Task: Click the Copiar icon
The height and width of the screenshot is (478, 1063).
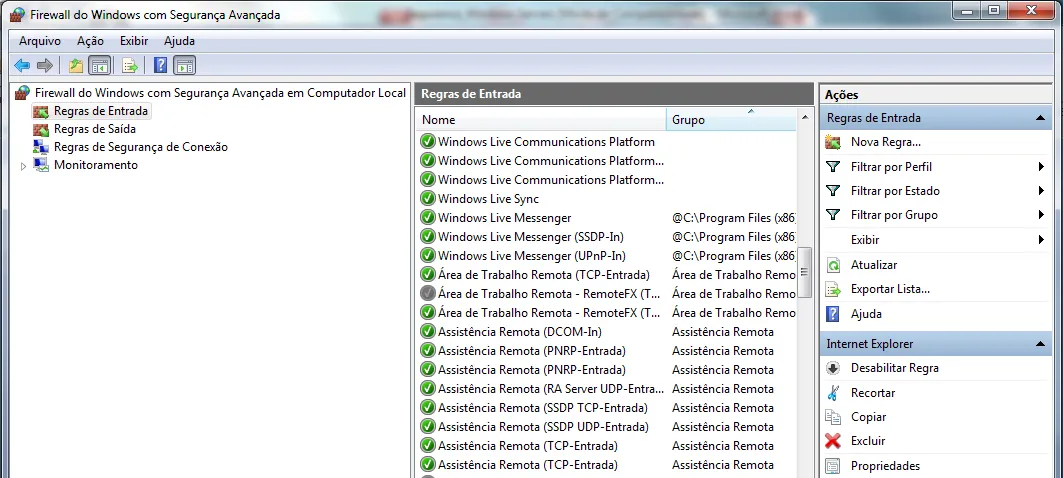Action: tap(833, 417)
